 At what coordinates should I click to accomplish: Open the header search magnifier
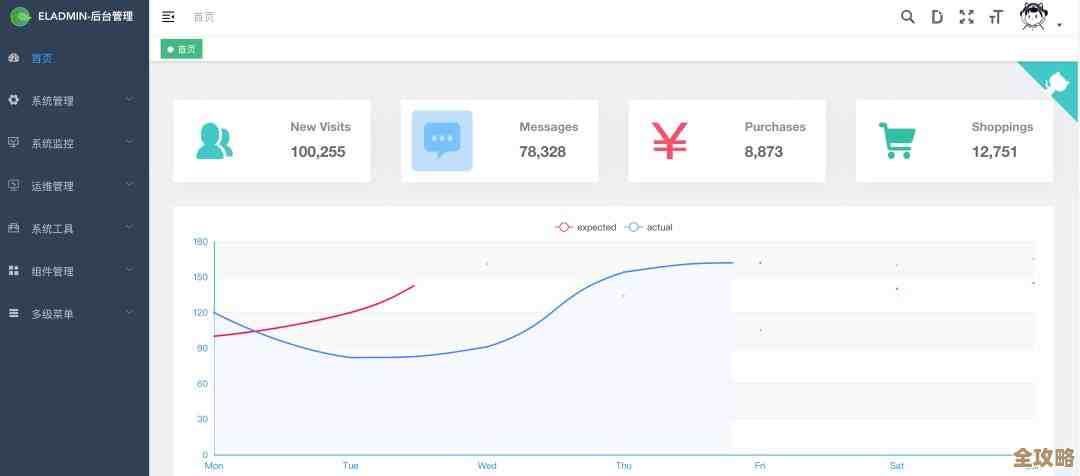tap(907, 17)
